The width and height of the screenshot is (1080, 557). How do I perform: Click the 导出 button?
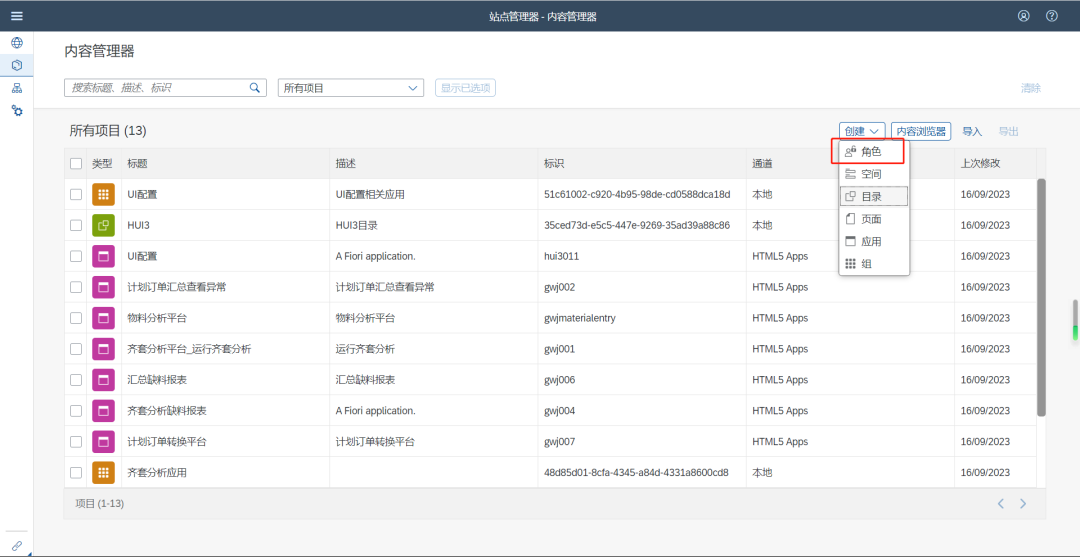tap(1008, 131)
